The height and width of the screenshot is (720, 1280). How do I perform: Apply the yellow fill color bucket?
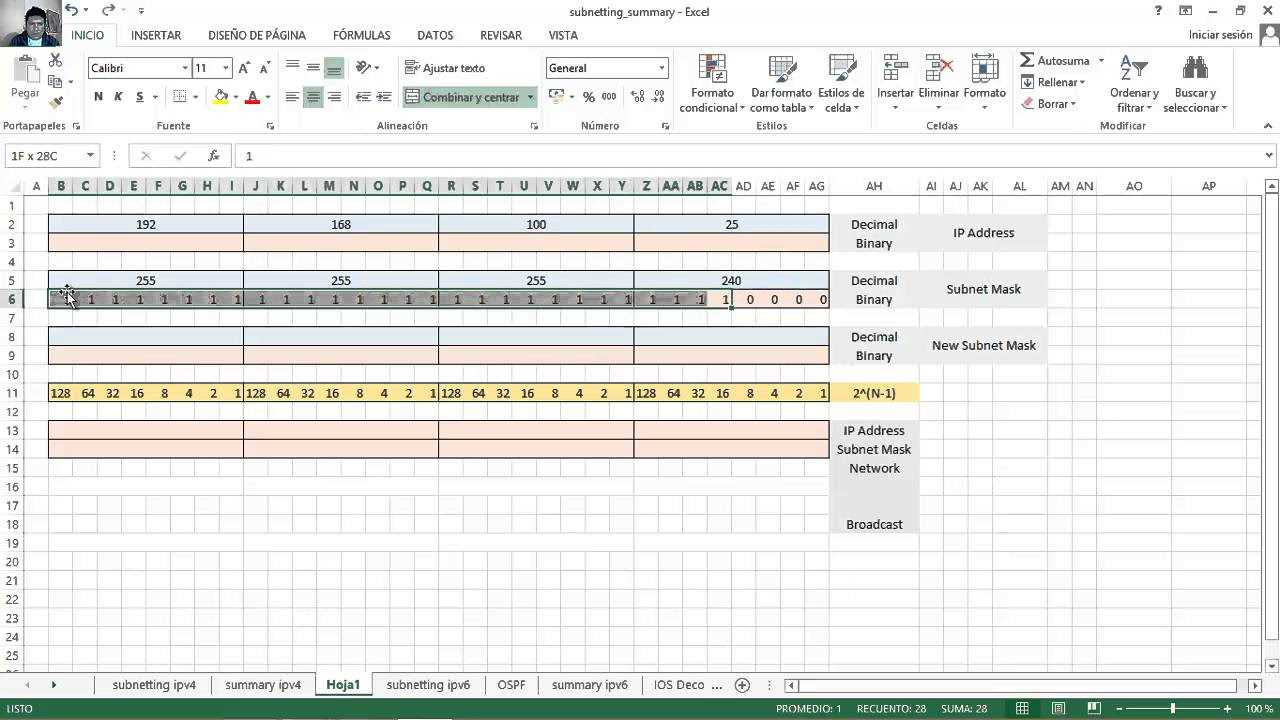[222, 97]
